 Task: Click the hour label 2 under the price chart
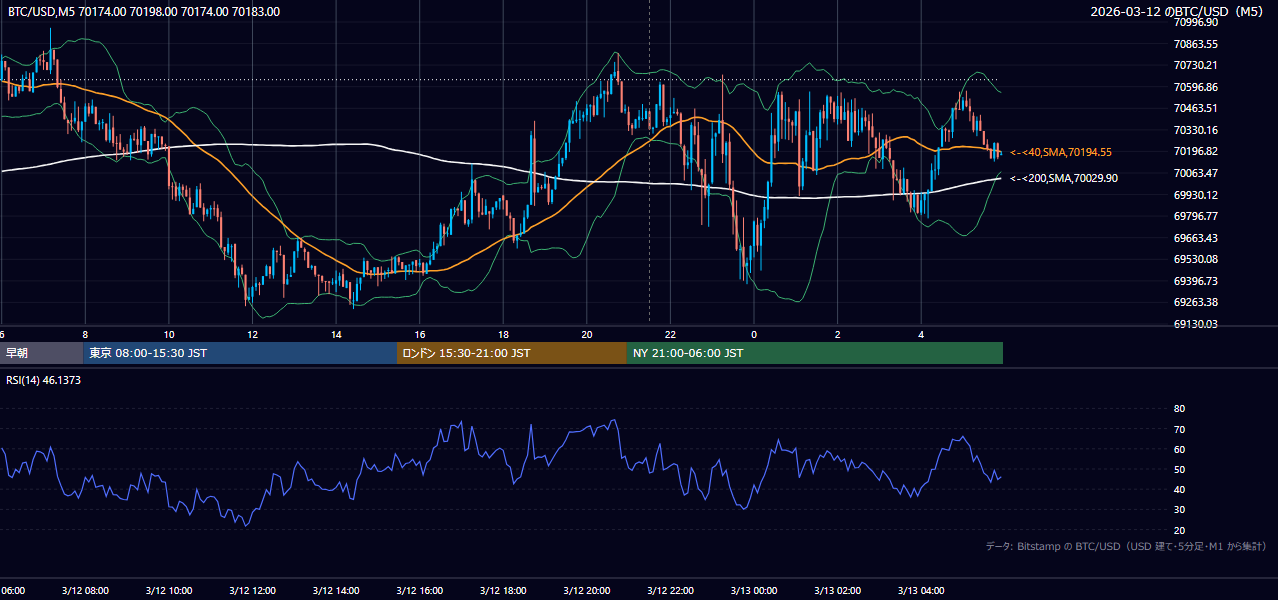coord(837,334)
